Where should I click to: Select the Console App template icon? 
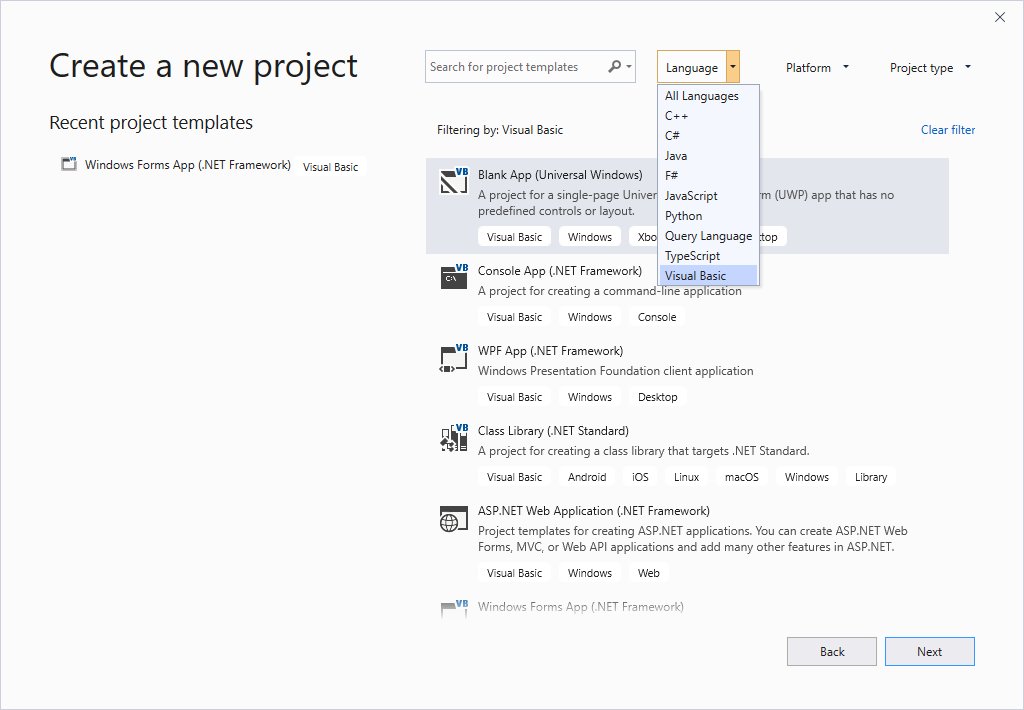(x=454, y=277)
